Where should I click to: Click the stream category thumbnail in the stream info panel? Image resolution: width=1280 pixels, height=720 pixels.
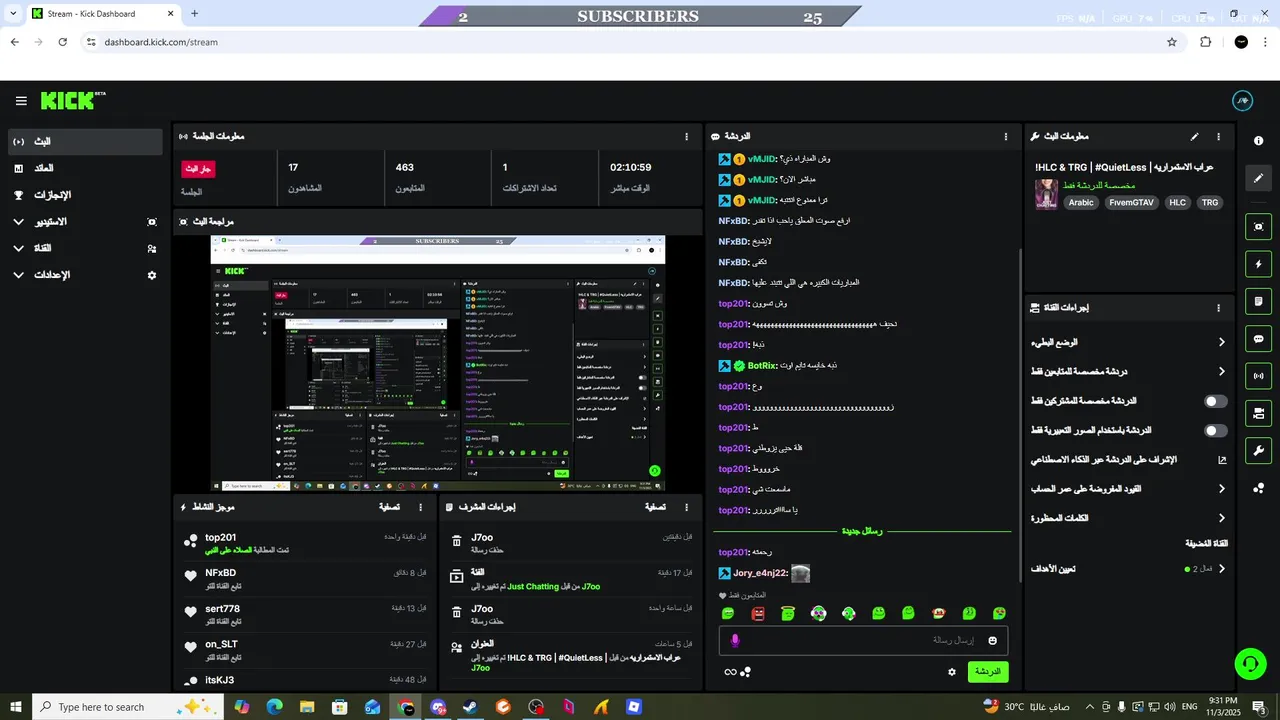point(1046,194)
